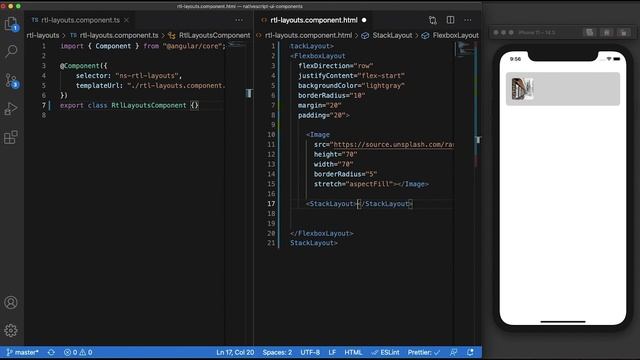This screenshot has height=360, width=640.
Task: Click simulator toolbar rotate icon
Action: [x=624, y=33]
